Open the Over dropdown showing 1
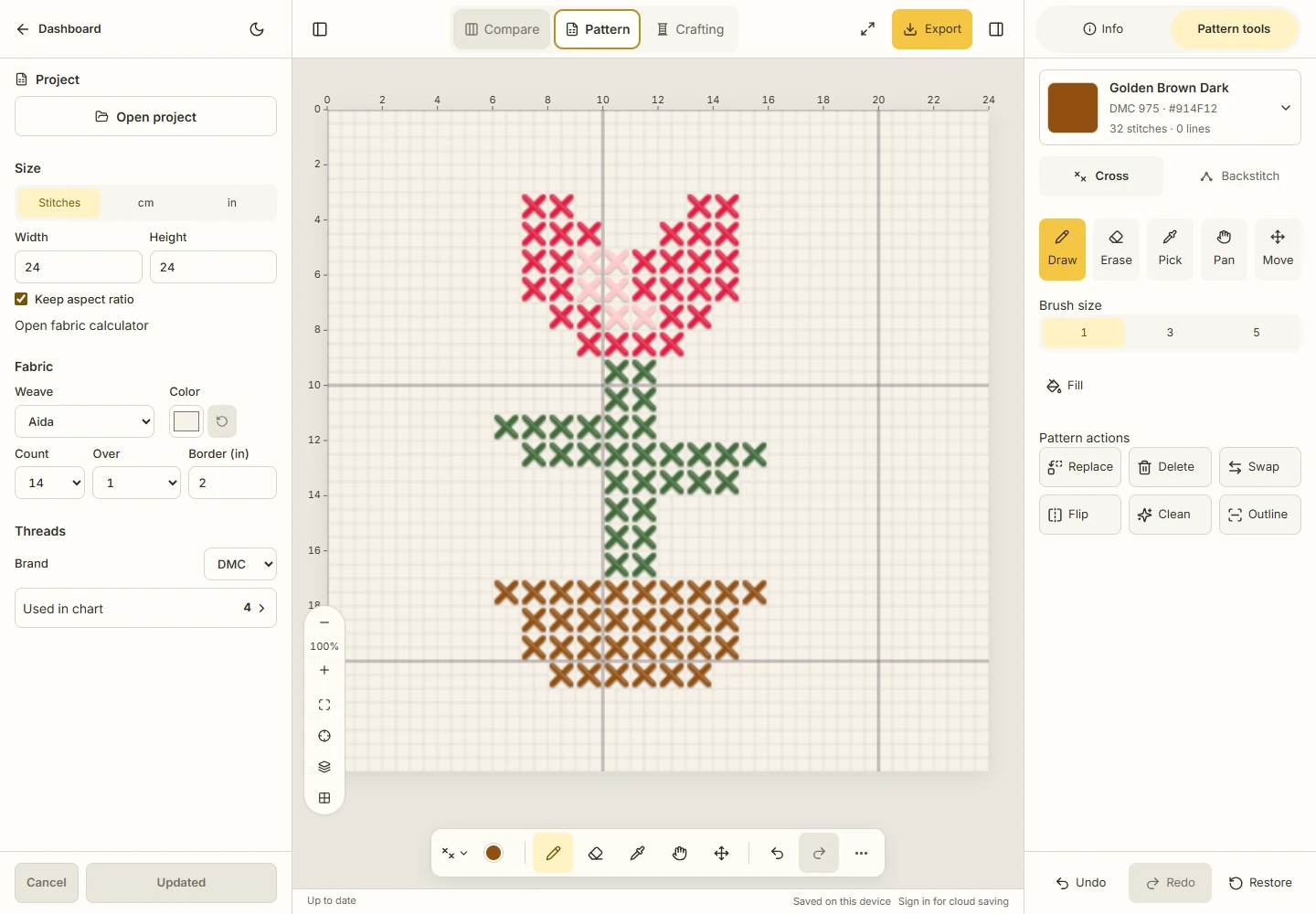1316x914 pixels. [x=136, y=483]
